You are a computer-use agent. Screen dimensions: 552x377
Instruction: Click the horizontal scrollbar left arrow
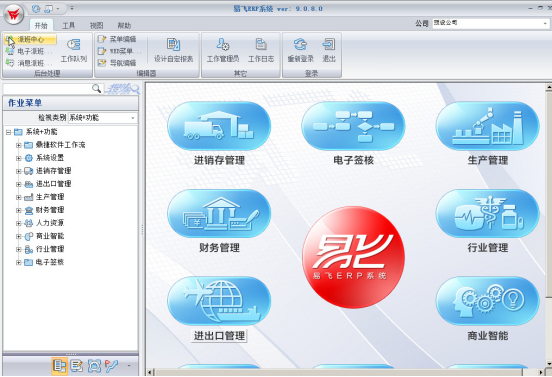click(x=150, y=372)
